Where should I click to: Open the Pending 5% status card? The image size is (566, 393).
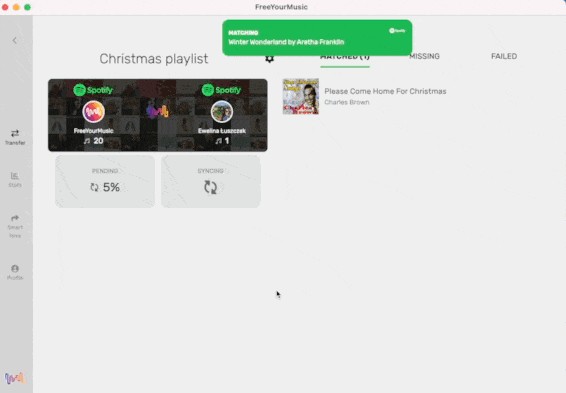point(105,181)
